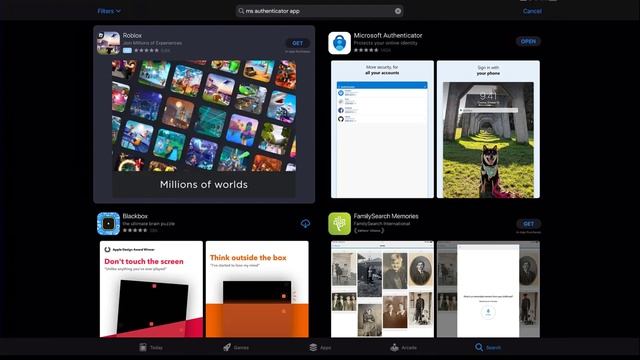This screenshot has height=360, width=640.
Task: Switch to the Today tab
Action: 151,347
